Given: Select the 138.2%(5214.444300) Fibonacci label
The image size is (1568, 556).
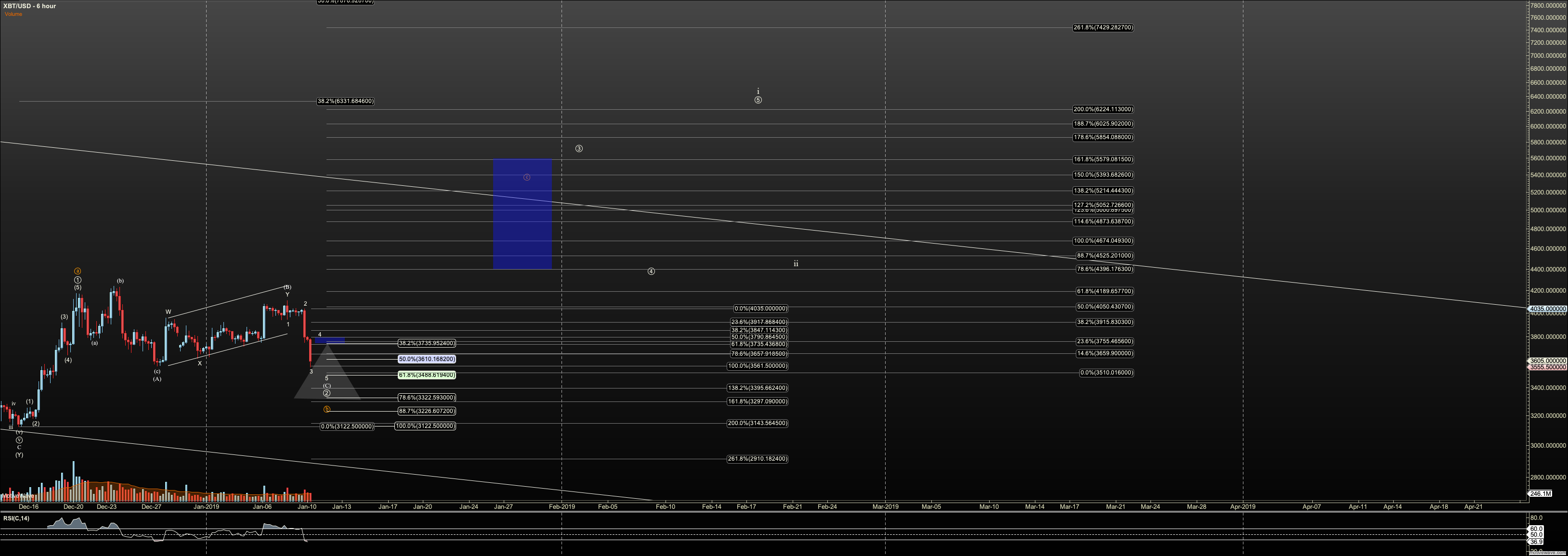Looking at the screenshot, I should [1103, 191].
